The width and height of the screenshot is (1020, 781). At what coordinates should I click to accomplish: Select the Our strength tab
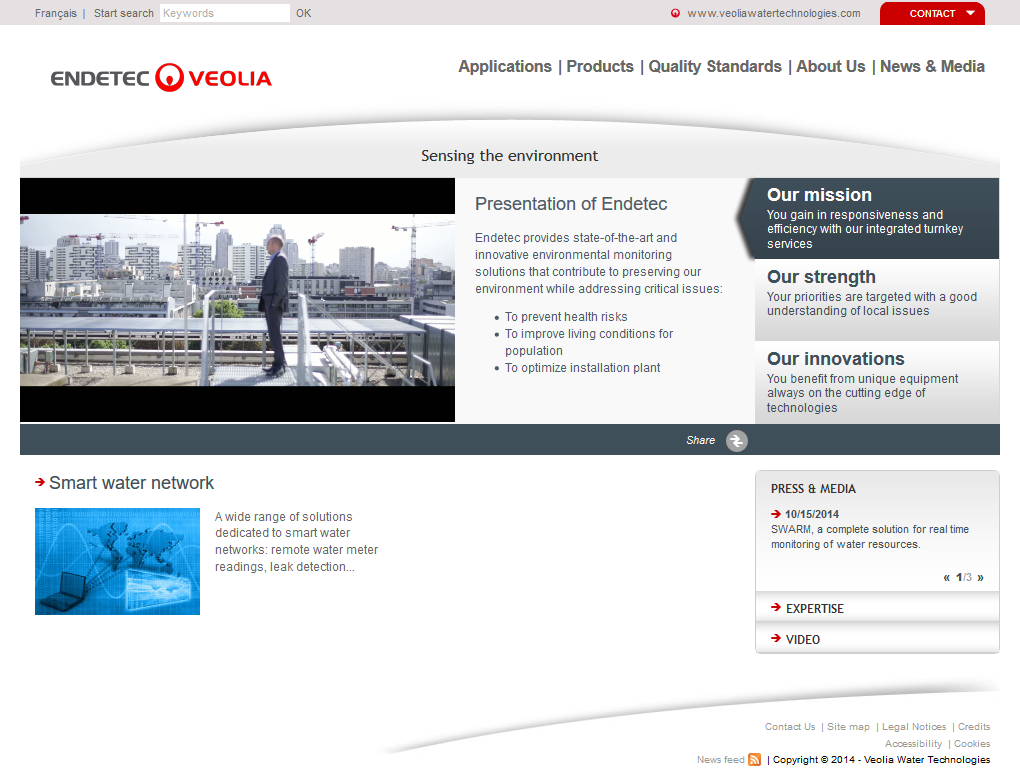click(x=877, y=300)
